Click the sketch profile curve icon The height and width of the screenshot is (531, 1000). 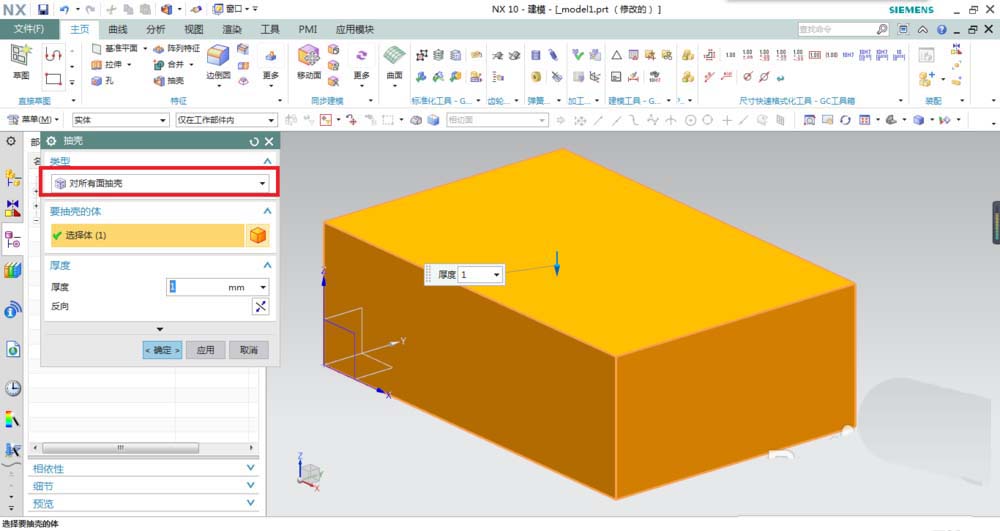pyautogui.click(x=53, y=55)
